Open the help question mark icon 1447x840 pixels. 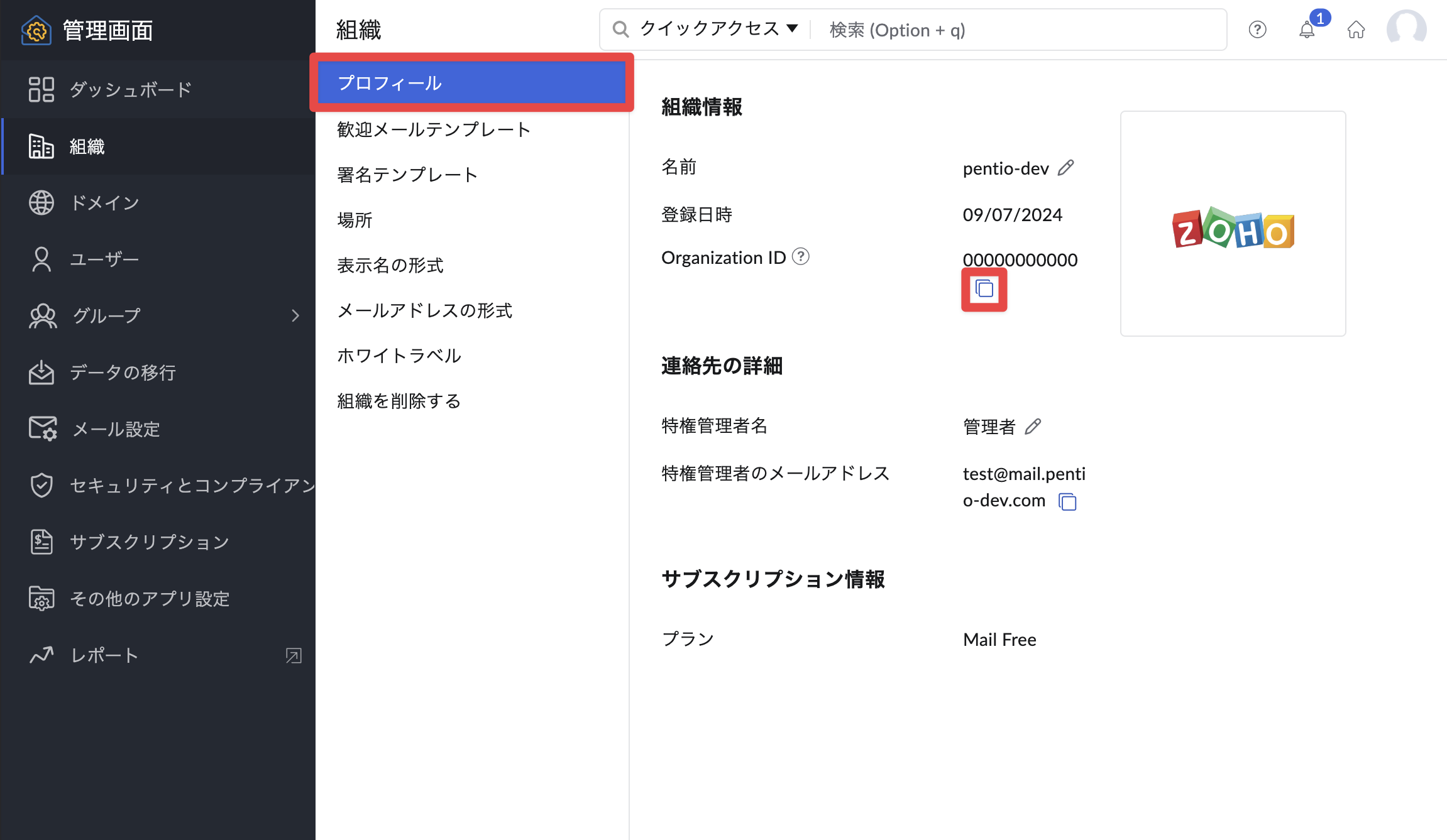(1257, 30)
